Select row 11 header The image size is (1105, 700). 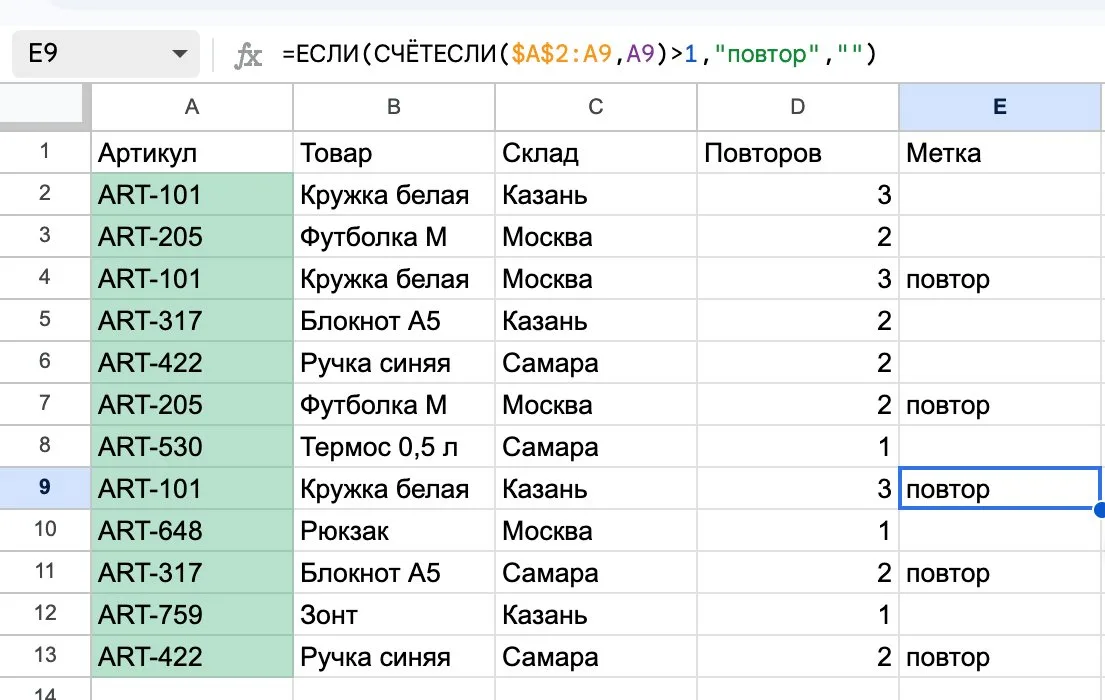(45, 572)
